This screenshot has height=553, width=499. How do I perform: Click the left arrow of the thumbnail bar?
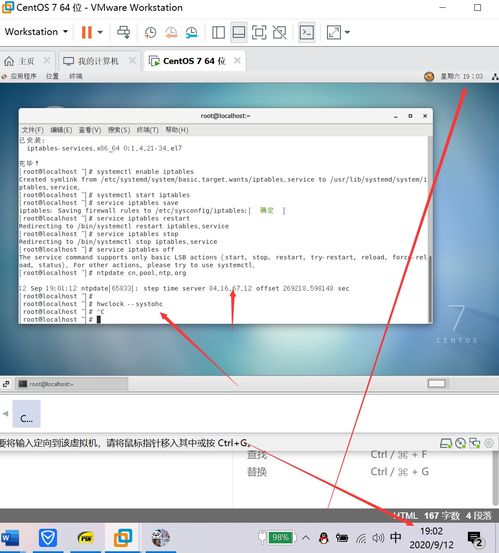[x=5, y=413]
